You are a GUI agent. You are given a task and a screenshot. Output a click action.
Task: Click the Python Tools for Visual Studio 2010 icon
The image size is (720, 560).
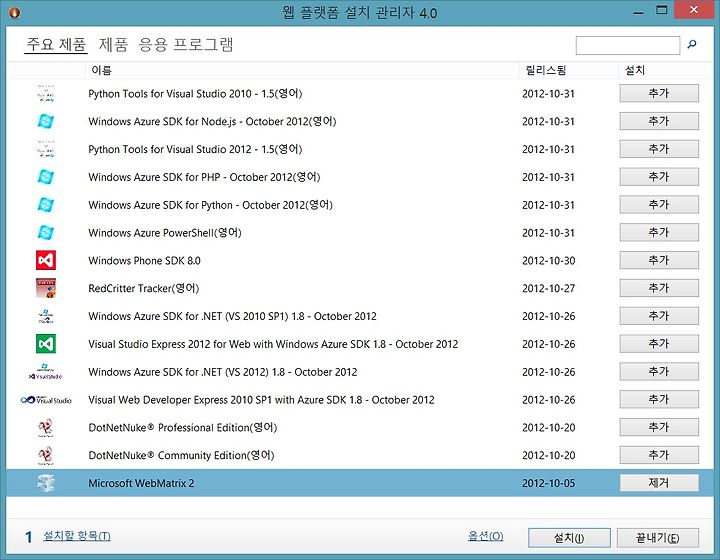click(x=46, y=94)
